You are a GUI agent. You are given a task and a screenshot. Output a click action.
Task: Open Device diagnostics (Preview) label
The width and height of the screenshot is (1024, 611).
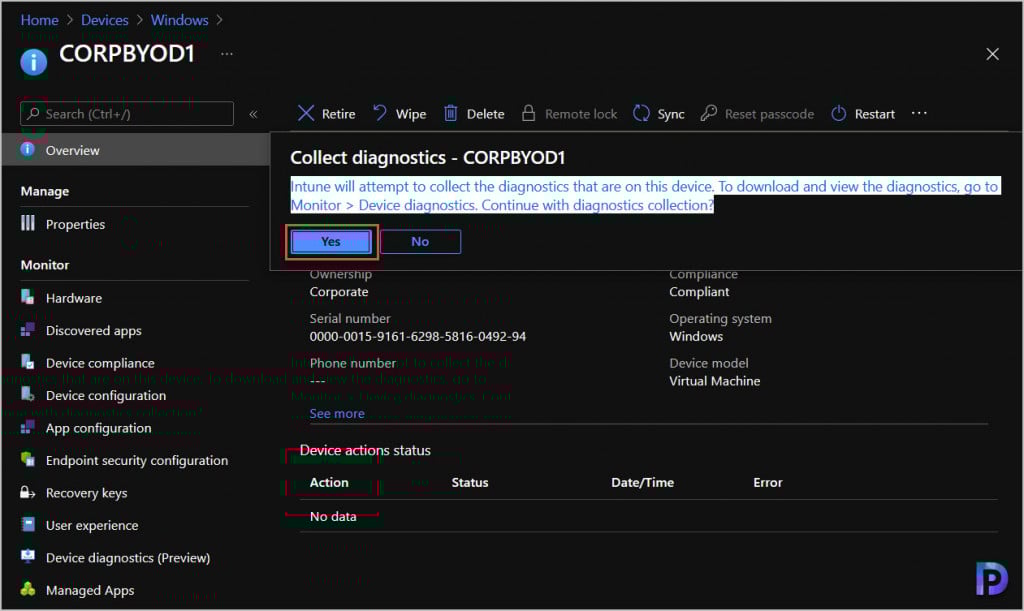128,557
